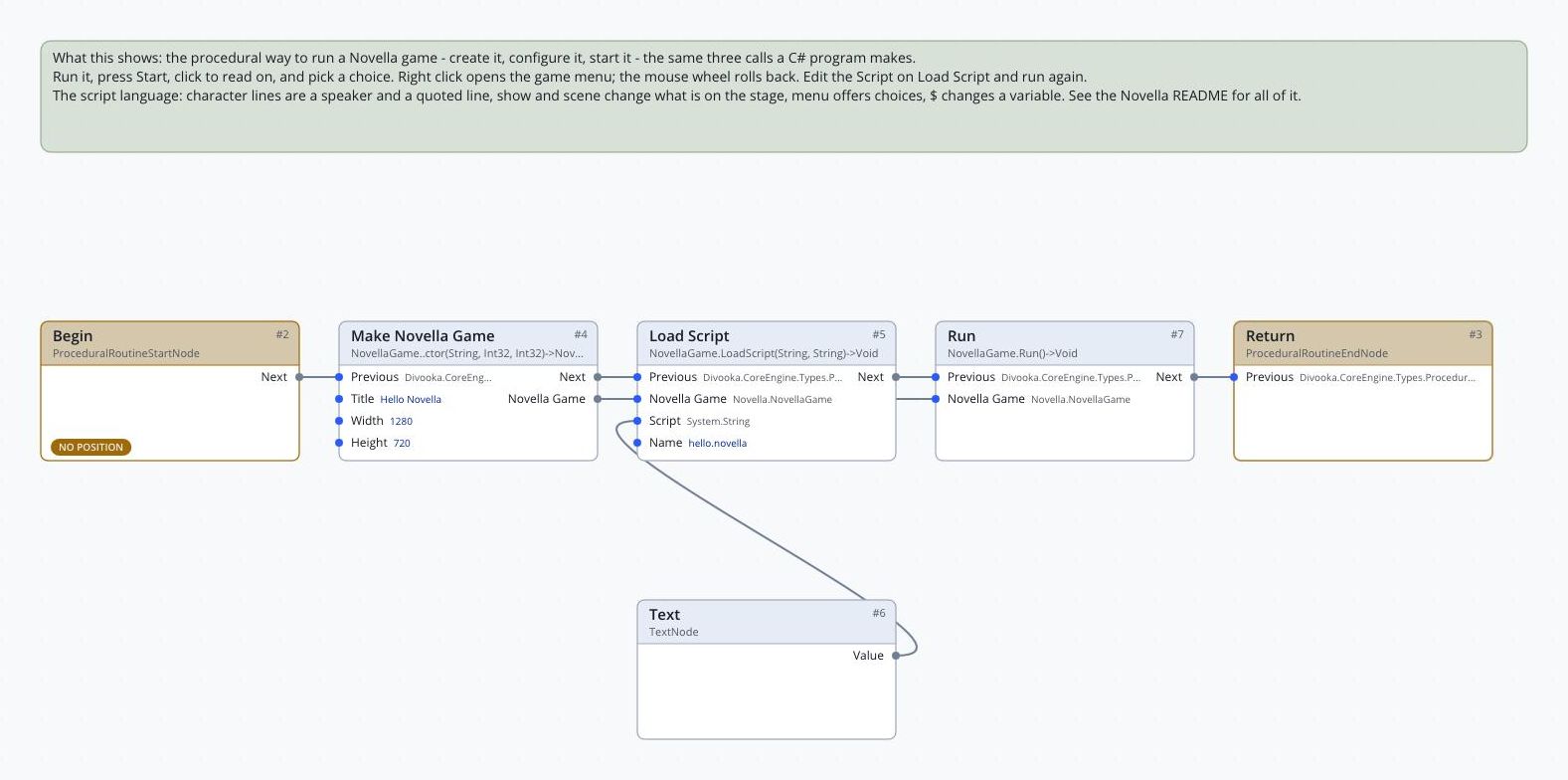Click the Previous input port on Return node
Screen dimensions: 1568x780
(x=1234, y=377)
